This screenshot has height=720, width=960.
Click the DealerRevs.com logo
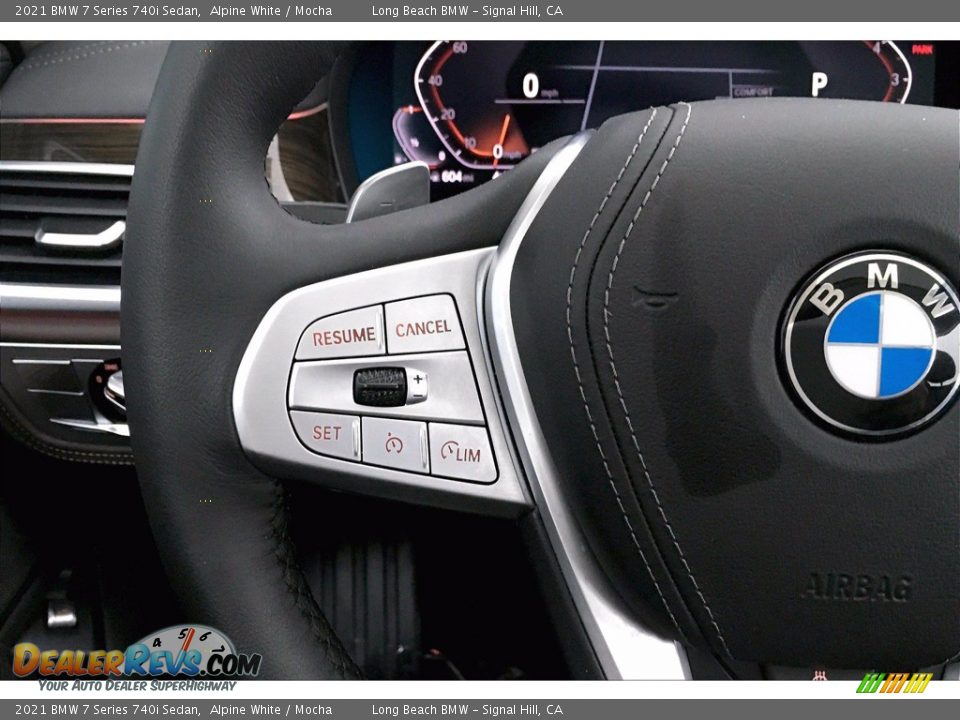click(137, 659)
